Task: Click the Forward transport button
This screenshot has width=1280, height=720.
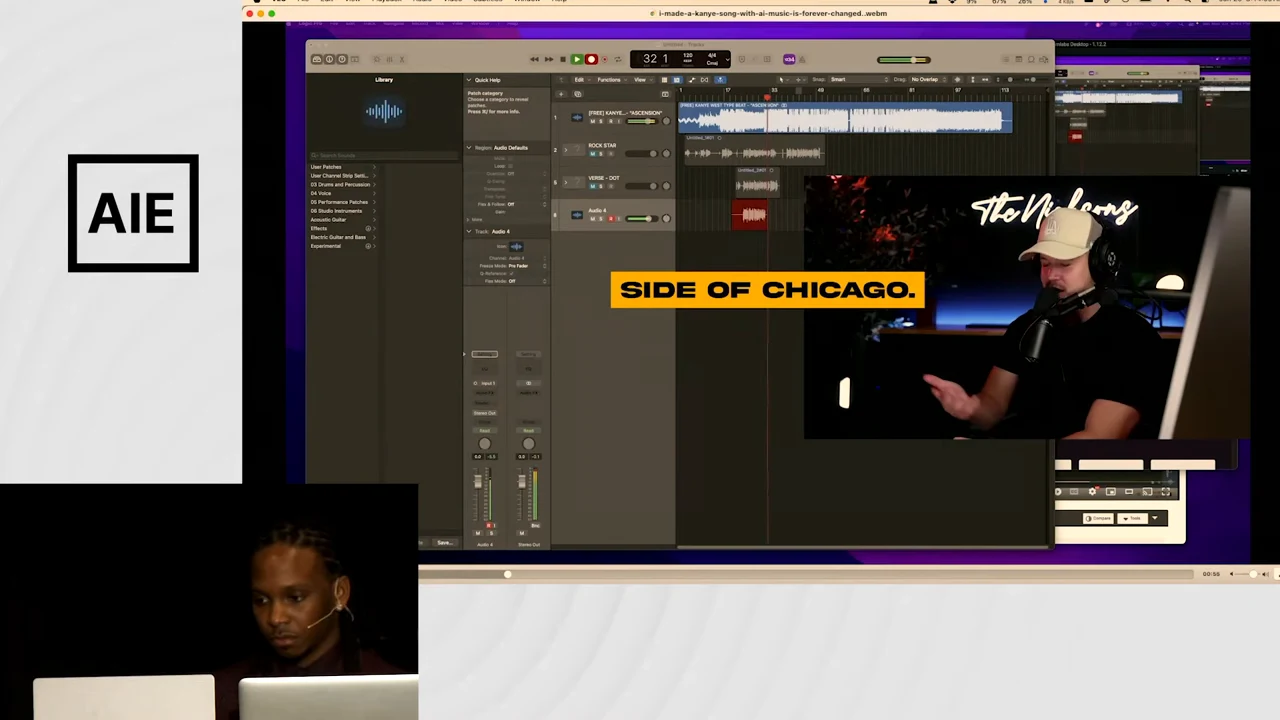Action: tap(549, 59)
